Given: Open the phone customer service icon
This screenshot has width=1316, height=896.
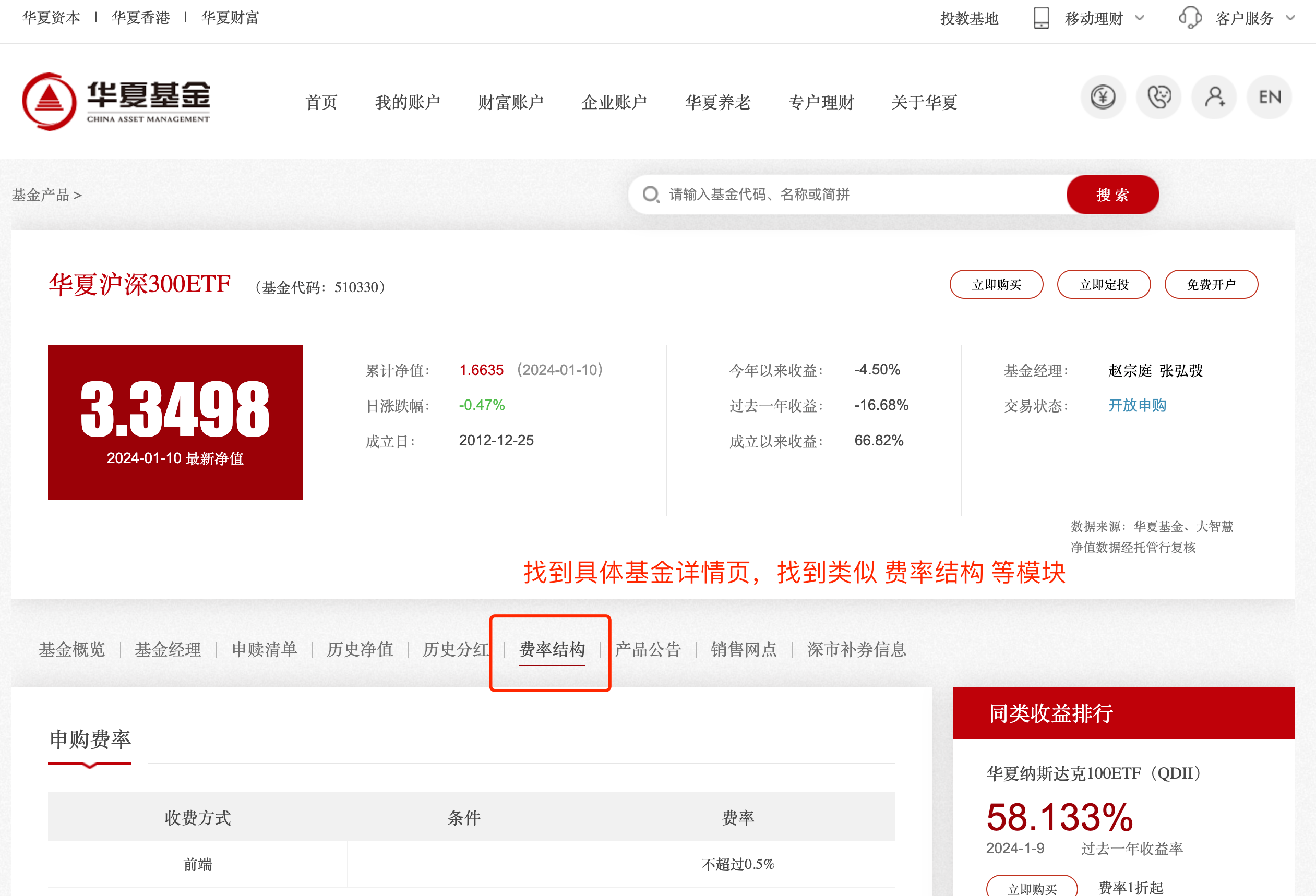Looking at the screenshot, I should (1158, 97).
